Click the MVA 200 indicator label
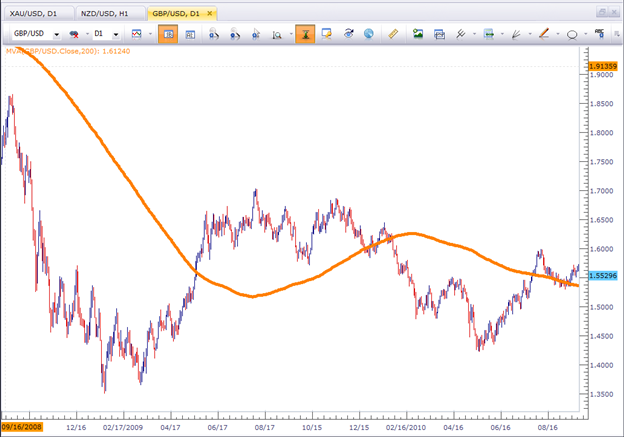624x437 pixels. (68, 51)
